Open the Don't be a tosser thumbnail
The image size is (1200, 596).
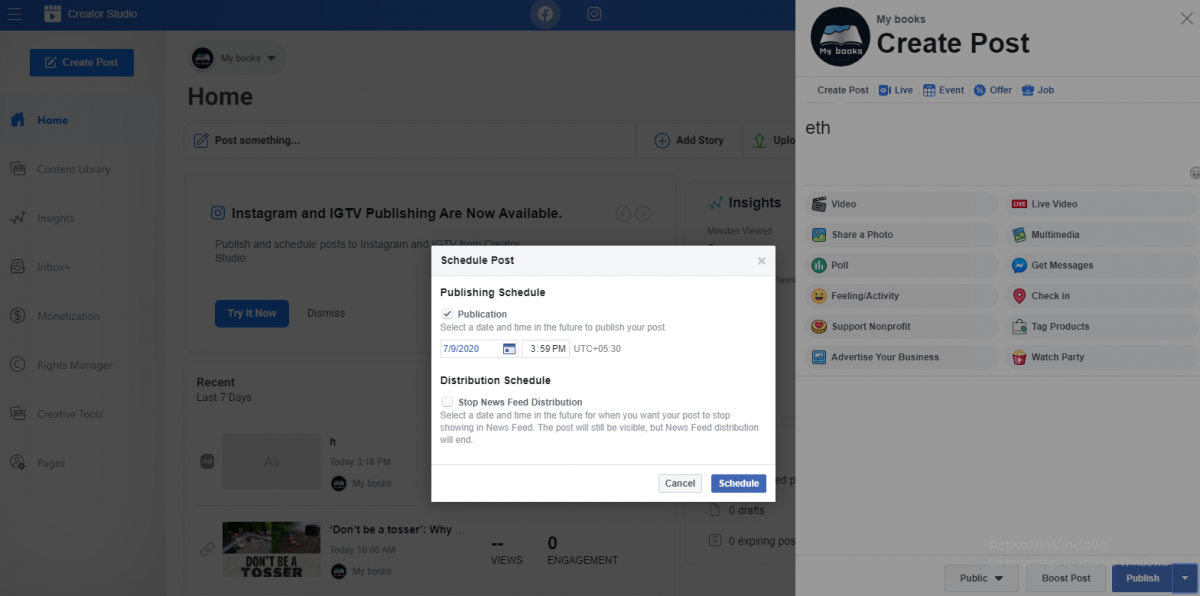point(271,549)
